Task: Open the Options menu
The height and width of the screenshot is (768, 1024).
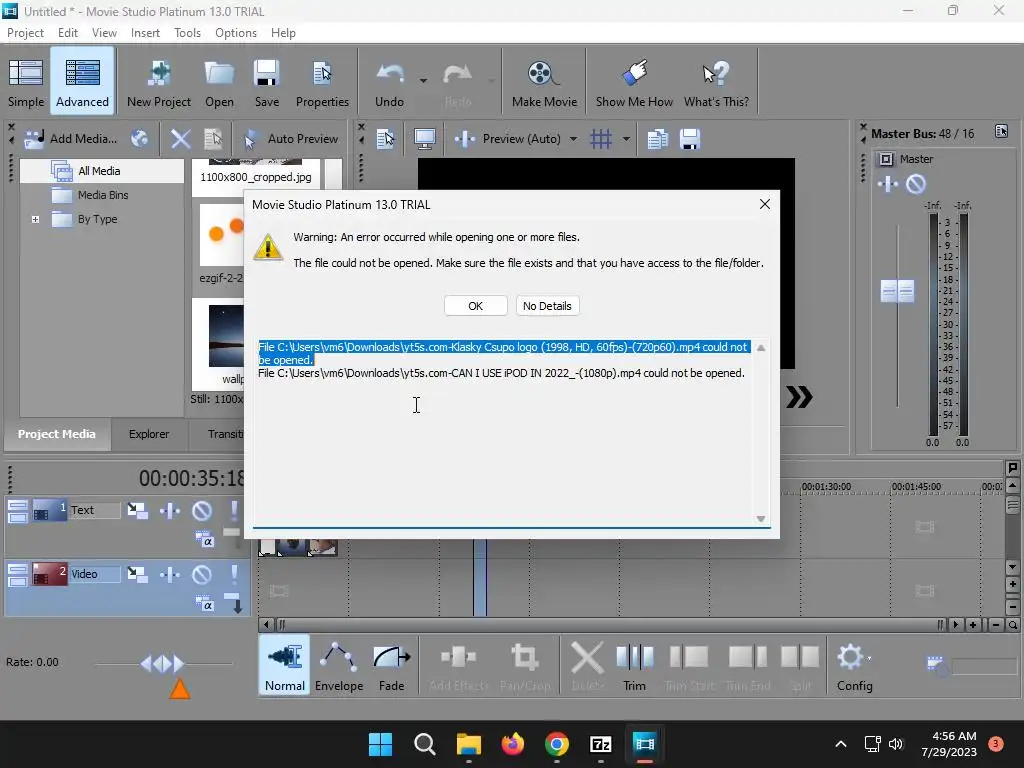Action: (x=236, y=33)
